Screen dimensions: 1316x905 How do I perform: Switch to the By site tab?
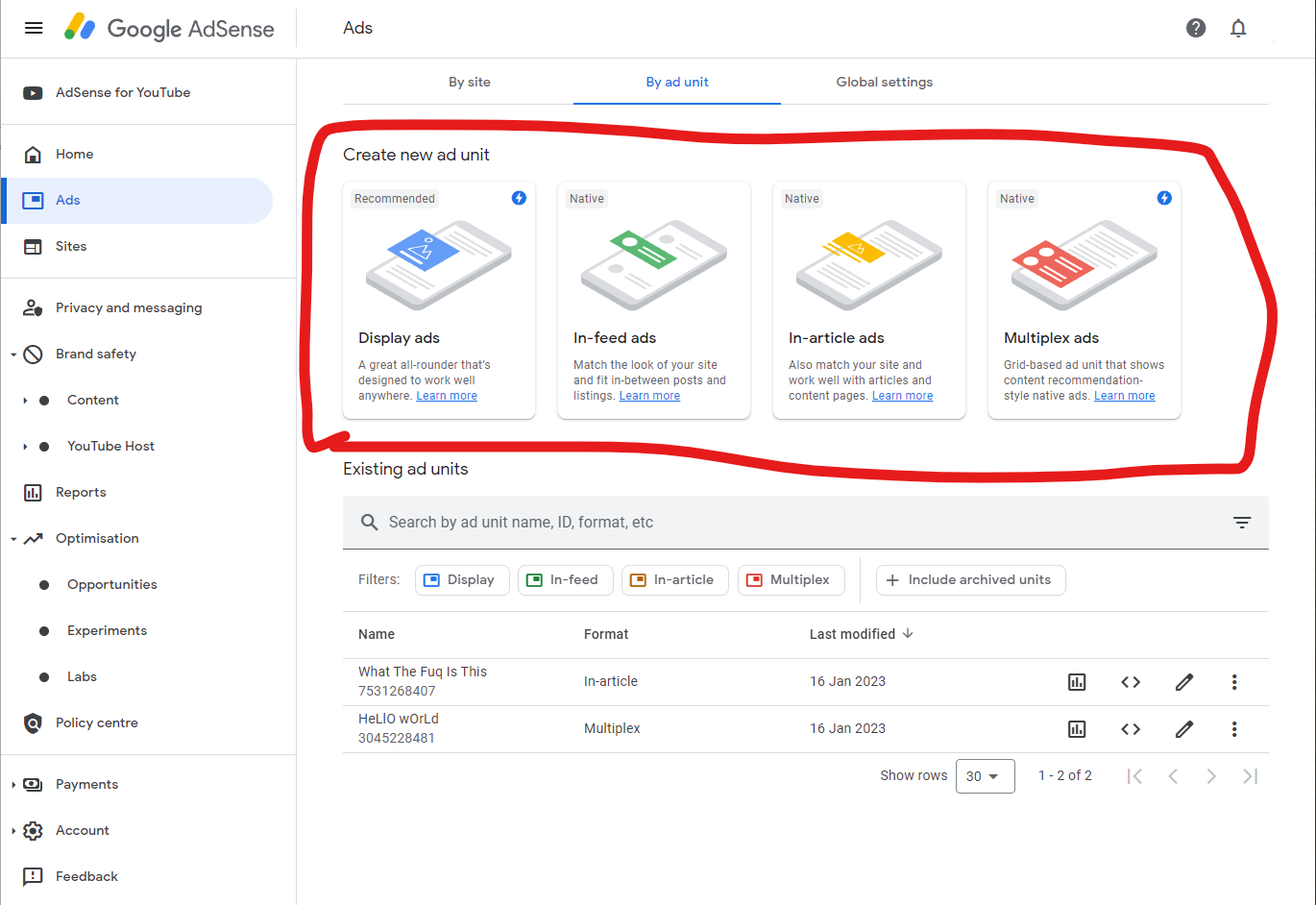pos(470,82)
